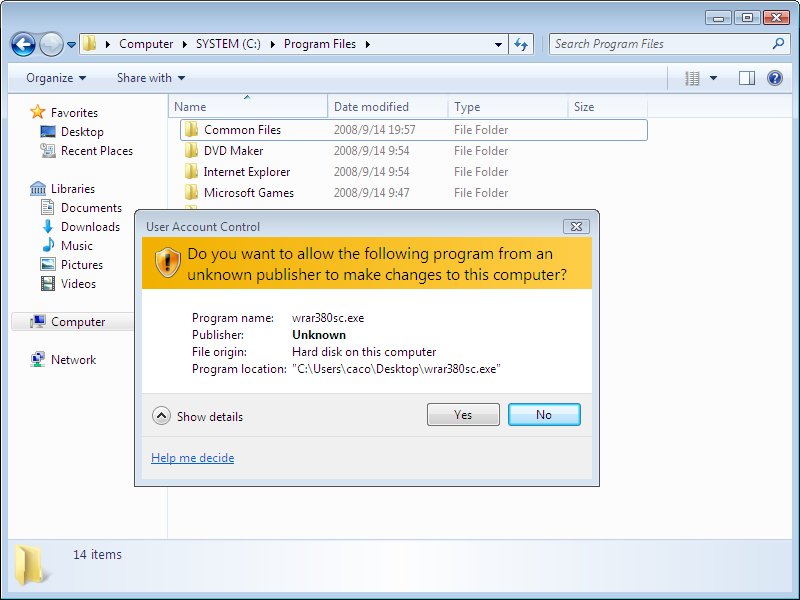Close the User Account Control dialog
The width and height of the screenshot is (800, 600).
click(x=576, y=227)
